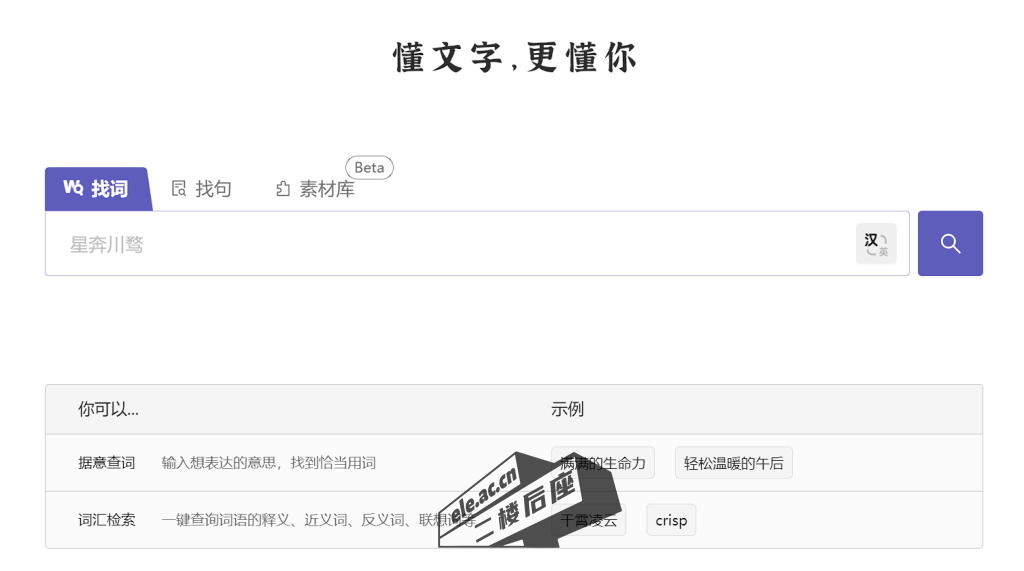Click the 据意查词 row label
The width and height of the screenshot is (1024, 571).
[x=106, y=463]
